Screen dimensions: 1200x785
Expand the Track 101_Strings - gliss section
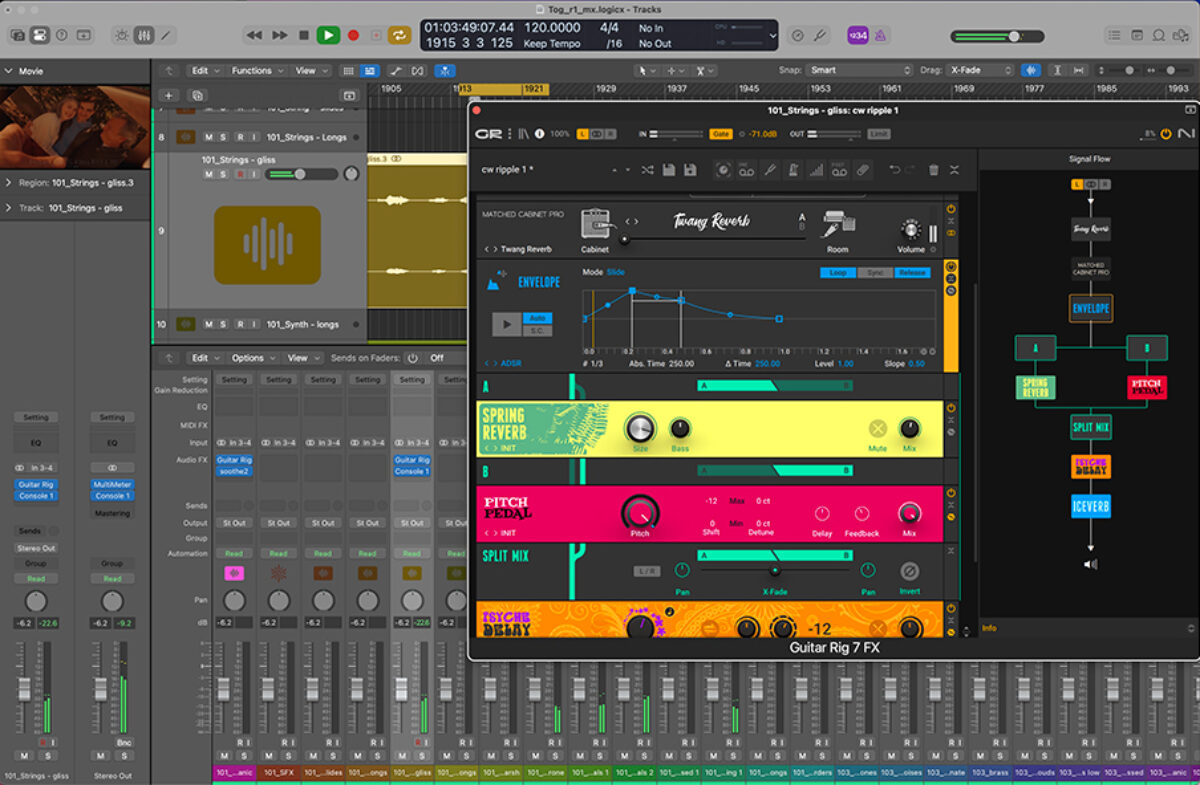click(9, 208)
